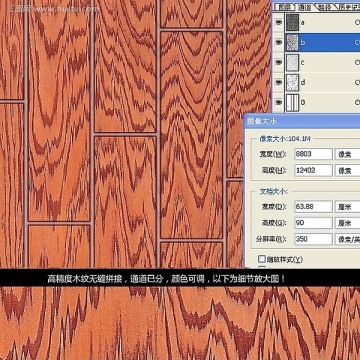
Task: Open document width unit dropdown (厘米)
Action: [347, 207]
